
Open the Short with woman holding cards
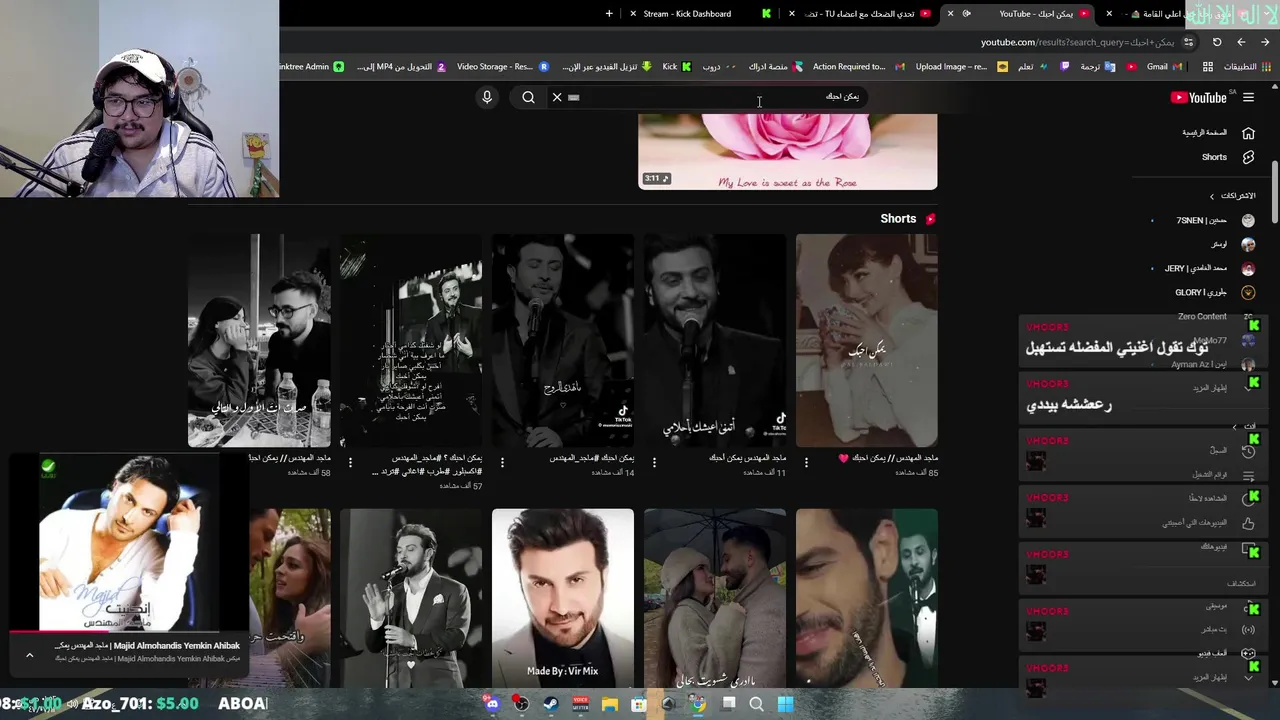point(866,340)
